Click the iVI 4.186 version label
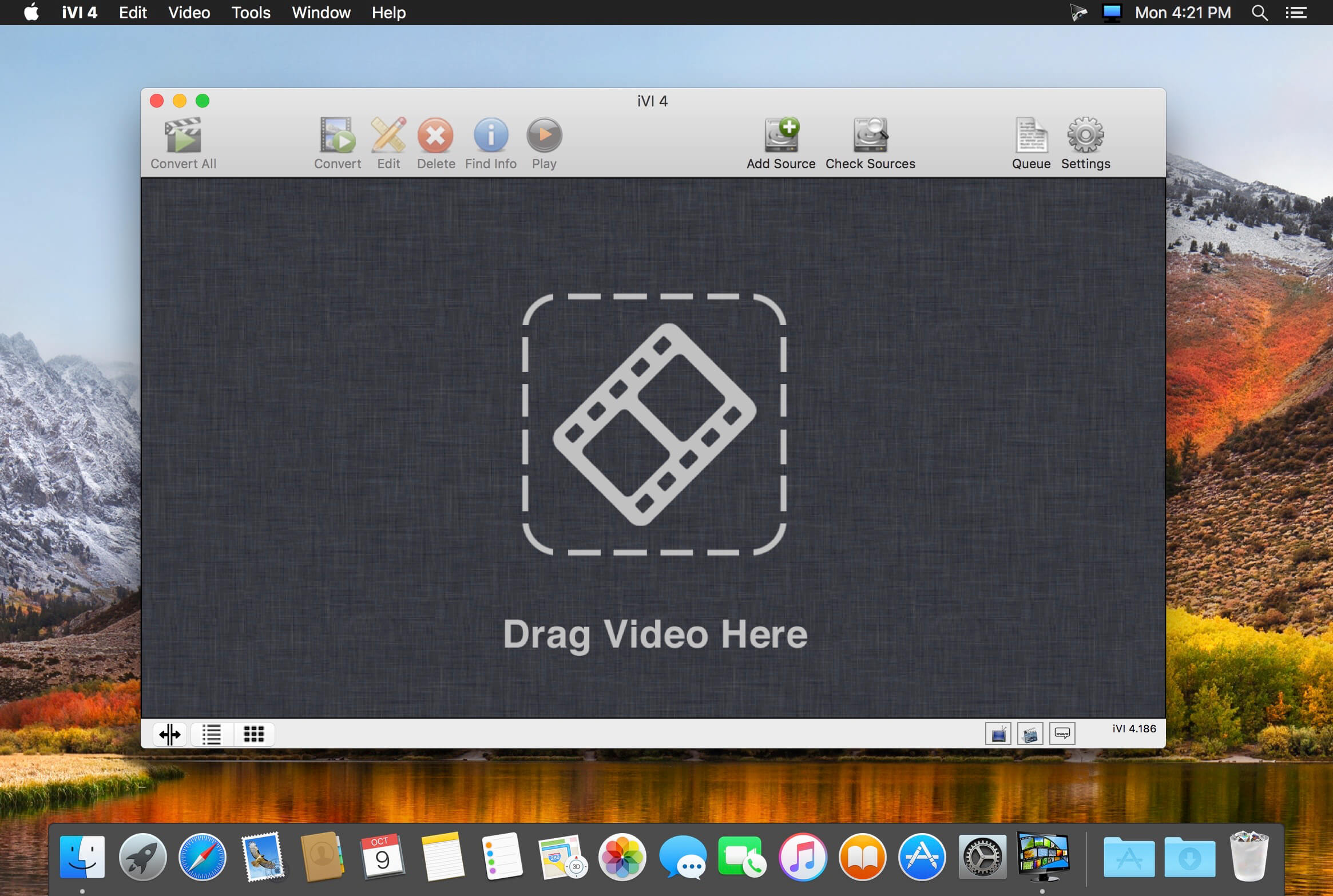Image resolution: width=1333 pixels, height=896 pixels. click(x=1134, y=728)
